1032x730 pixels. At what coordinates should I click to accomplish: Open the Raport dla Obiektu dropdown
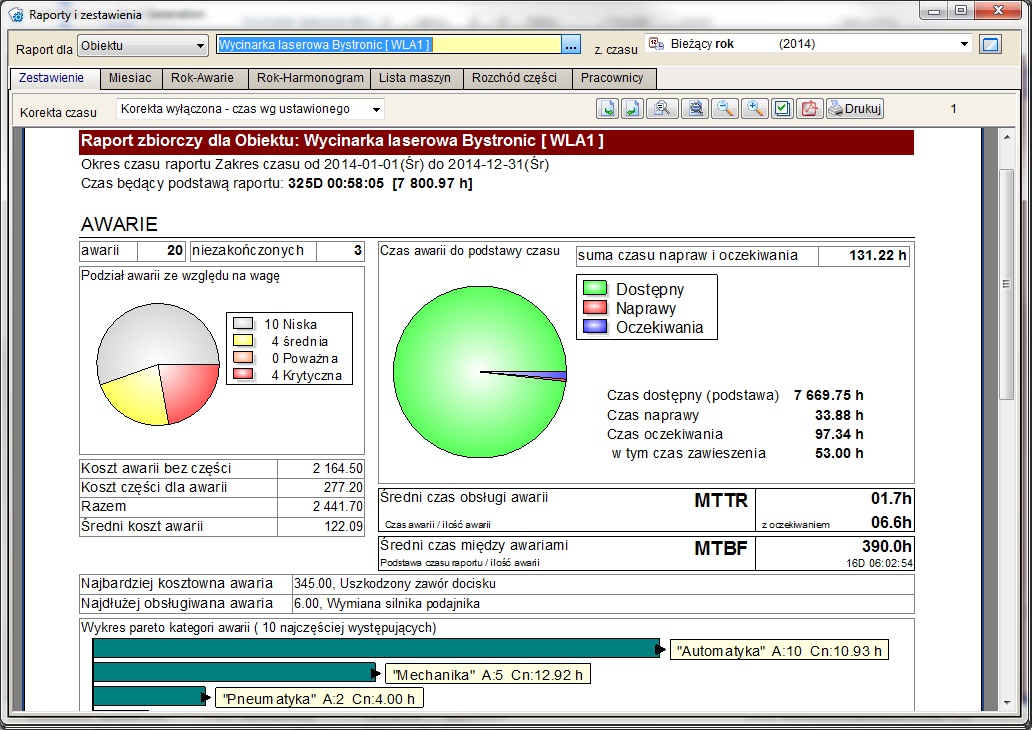pos(142,45)
